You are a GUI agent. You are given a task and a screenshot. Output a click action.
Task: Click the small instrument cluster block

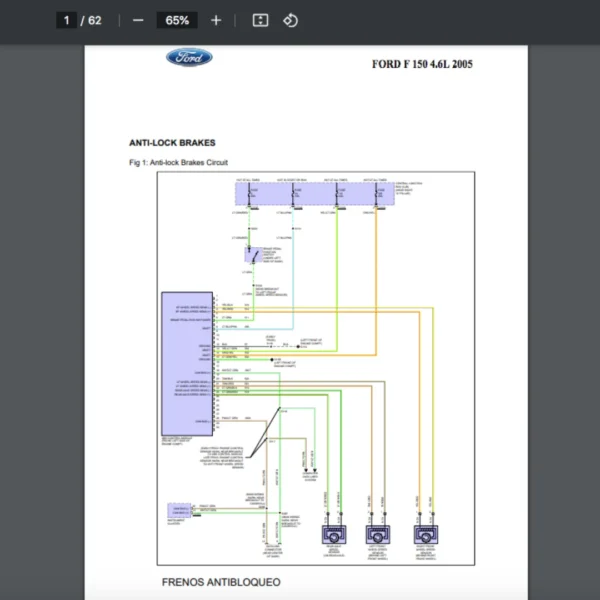[179, 510]
